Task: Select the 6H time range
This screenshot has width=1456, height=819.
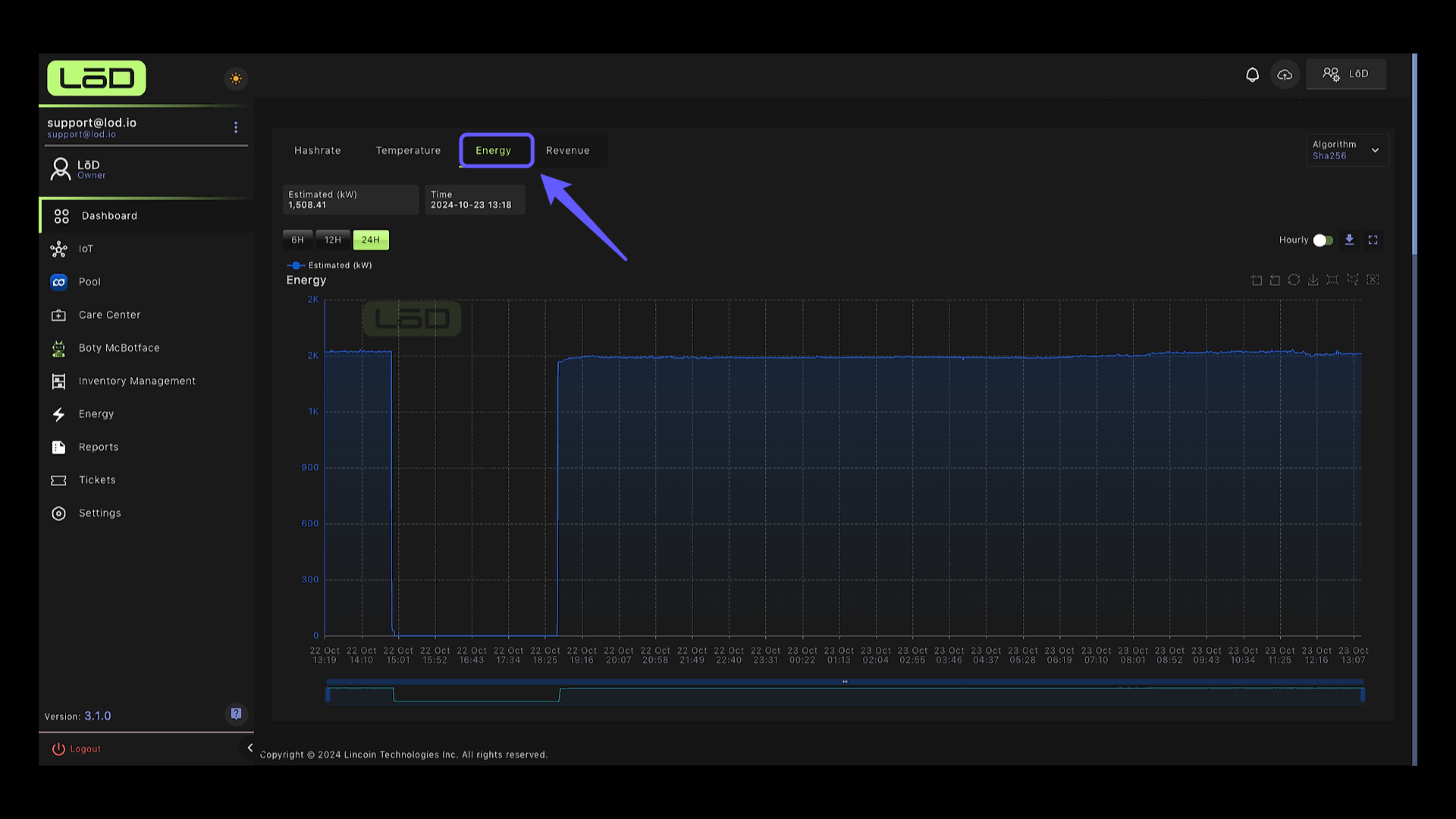Action: (x=297, y=240)
